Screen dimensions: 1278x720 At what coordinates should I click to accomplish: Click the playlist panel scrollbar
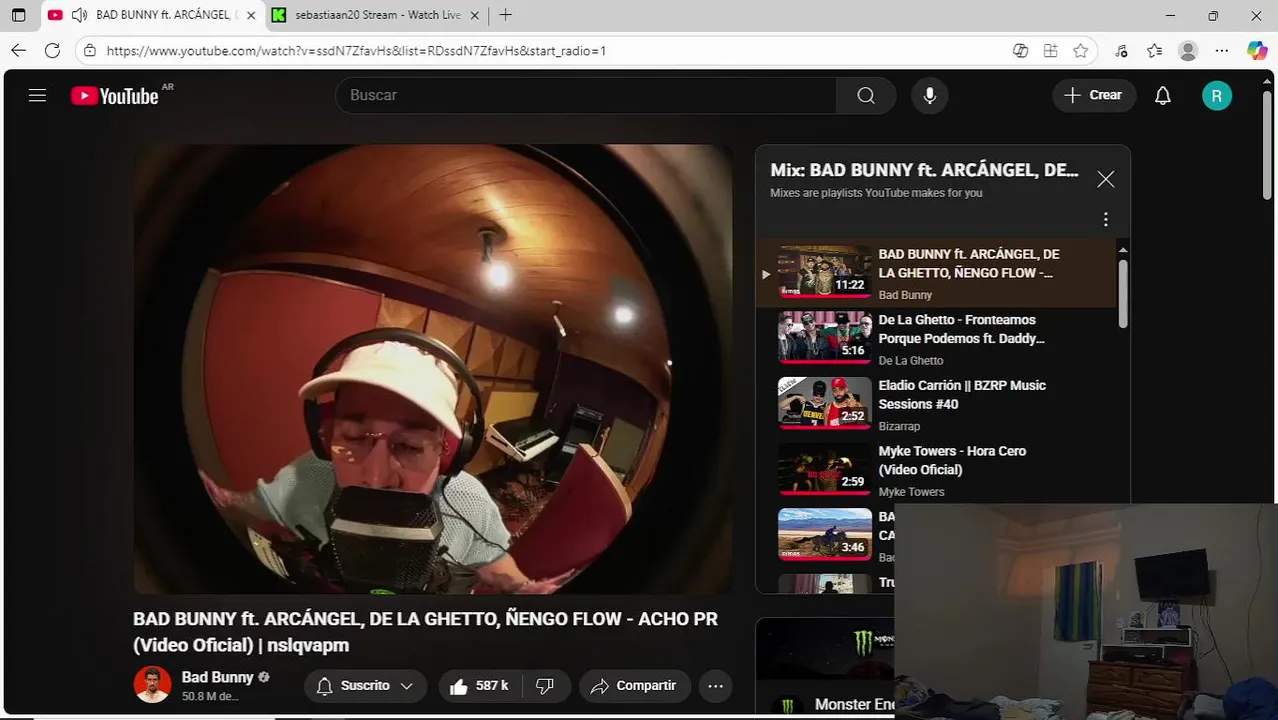tap(1123, 293)
